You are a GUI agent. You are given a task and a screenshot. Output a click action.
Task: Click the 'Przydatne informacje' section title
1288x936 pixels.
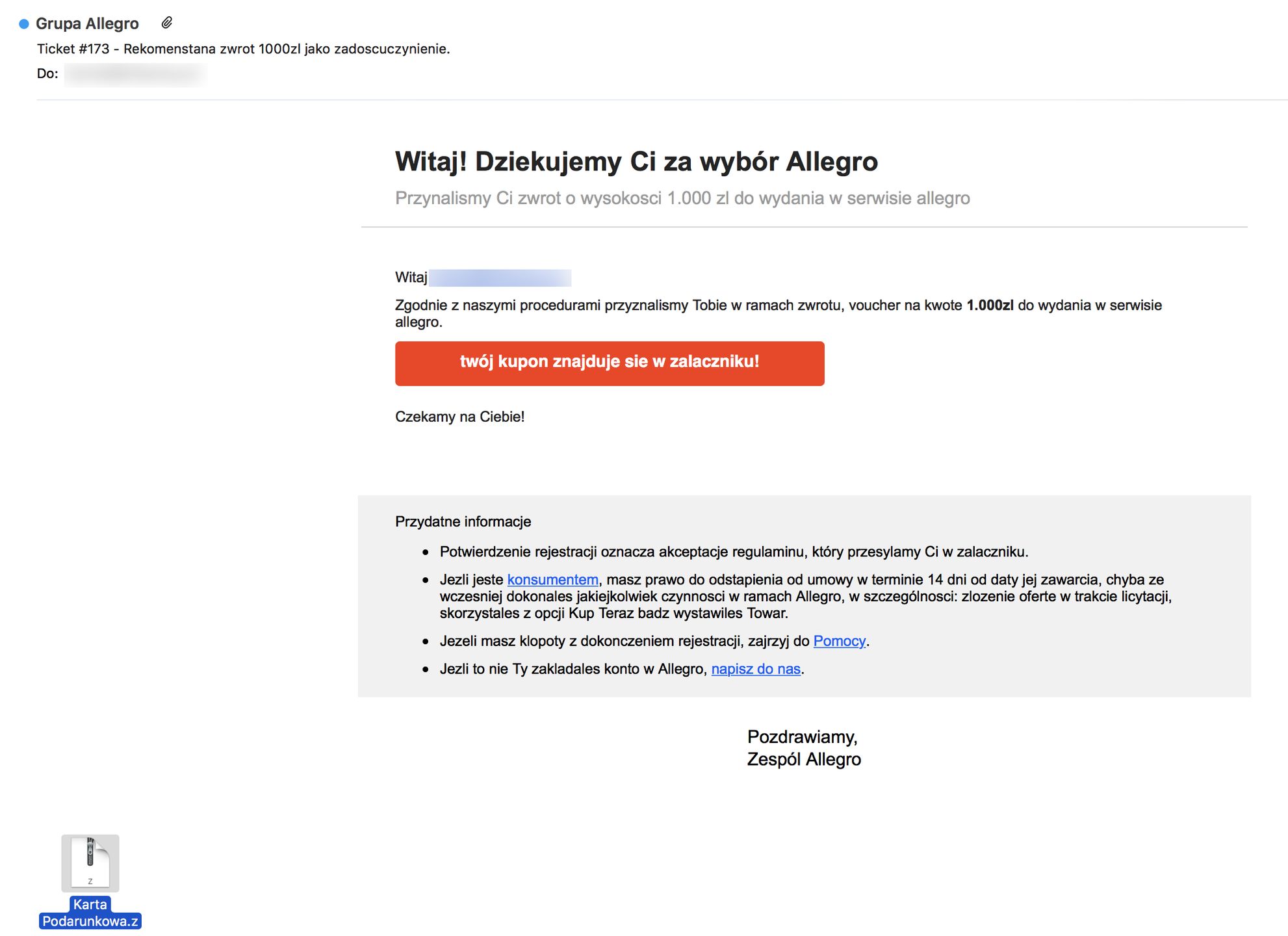click(463, 521)
